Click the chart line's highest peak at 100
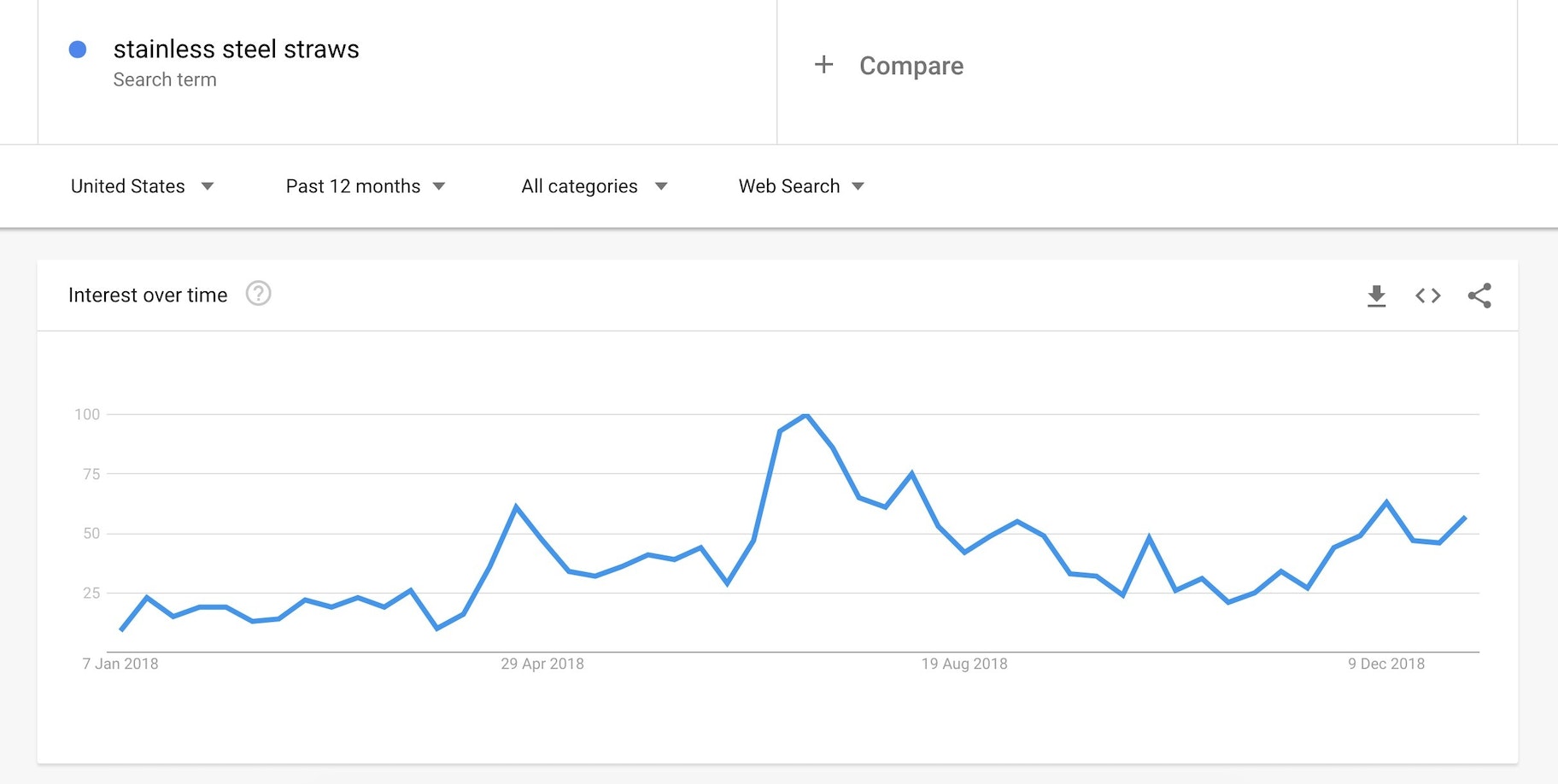1558x784 pixels. (806, 415)
